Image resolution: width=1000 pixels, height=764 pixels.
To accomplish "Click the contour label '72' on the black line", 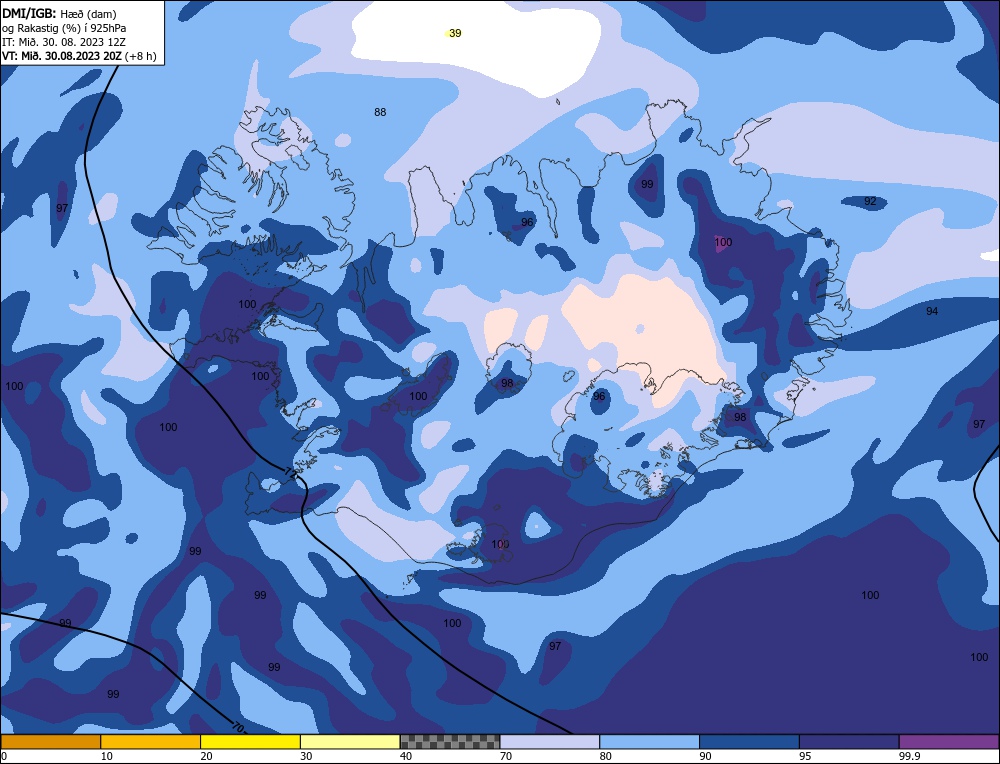I will click(291, 473).
